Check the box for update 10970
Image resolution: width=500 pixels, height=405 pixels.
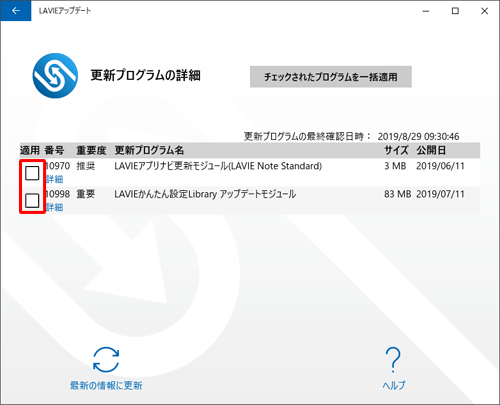tap(32, 173)
